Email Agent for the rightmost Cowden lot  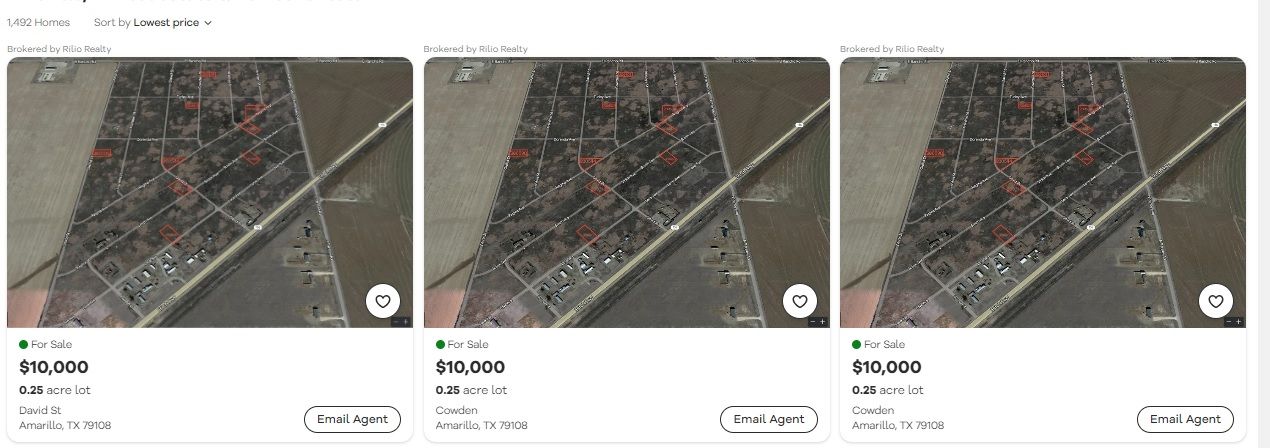pos(1185,419)
